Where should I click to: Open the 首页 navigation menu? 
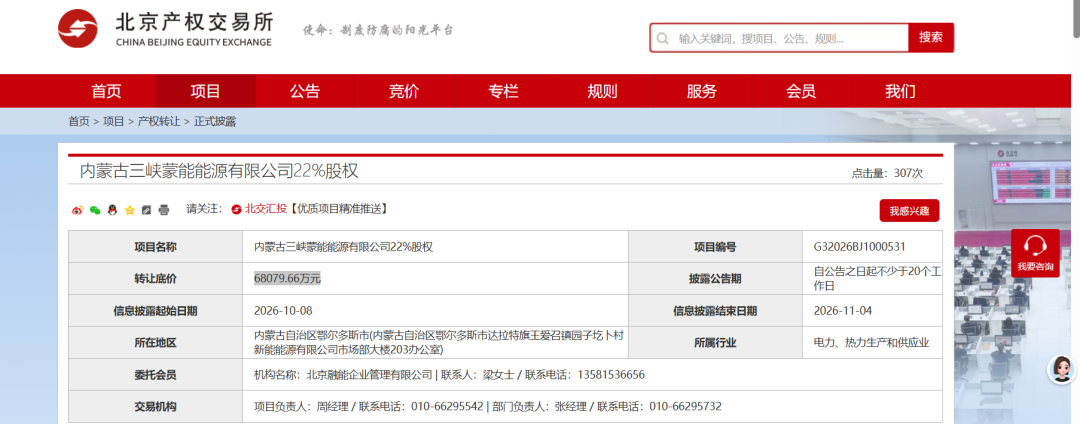coord(107,91)
